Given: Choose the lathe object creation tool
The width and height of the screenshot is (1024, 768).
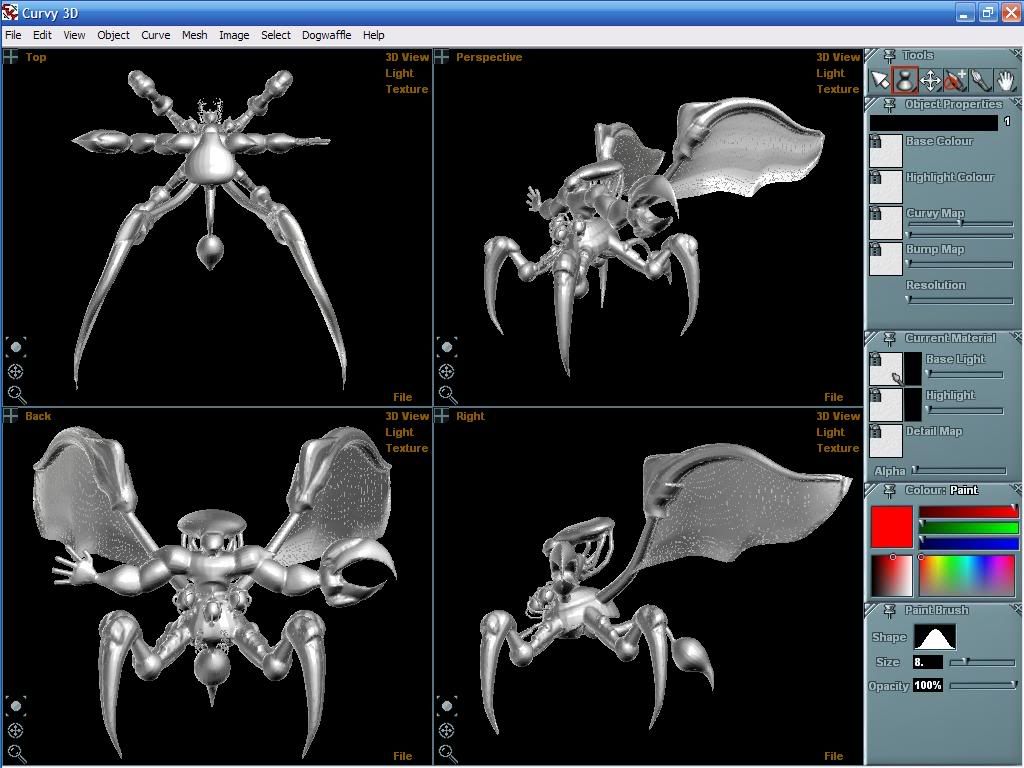Looking at the screenshot, I should coord(905,80).
